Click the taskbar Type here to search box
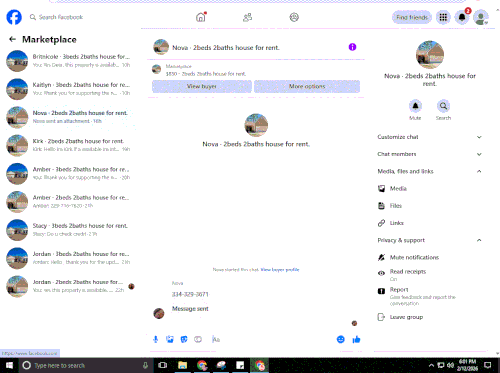This screenshot has height=373, width=500. (x=85, y=365)
